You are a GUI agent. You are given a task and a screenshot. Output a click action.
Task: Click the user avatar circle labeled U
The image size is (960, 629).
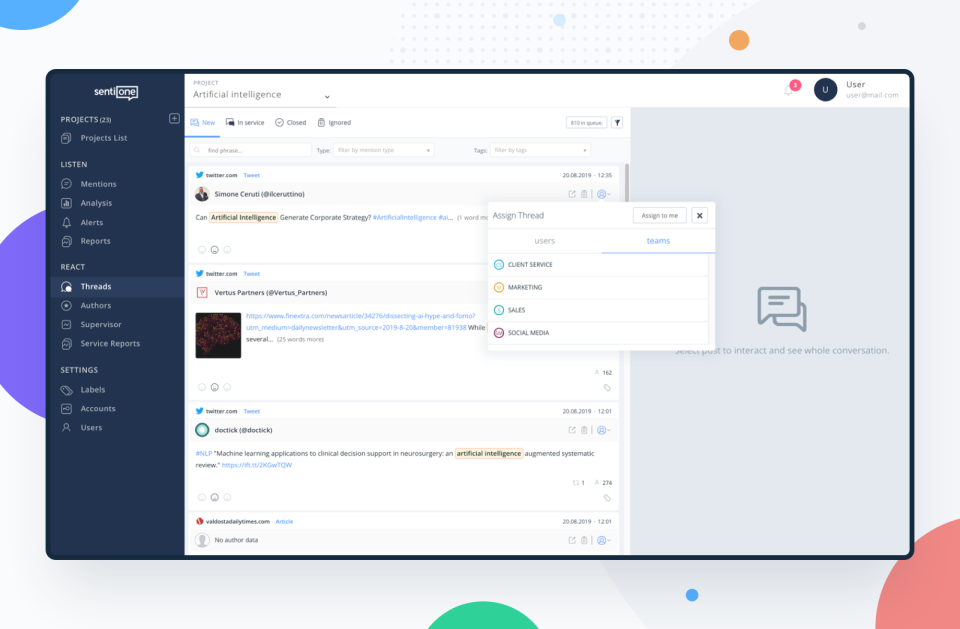825,89
